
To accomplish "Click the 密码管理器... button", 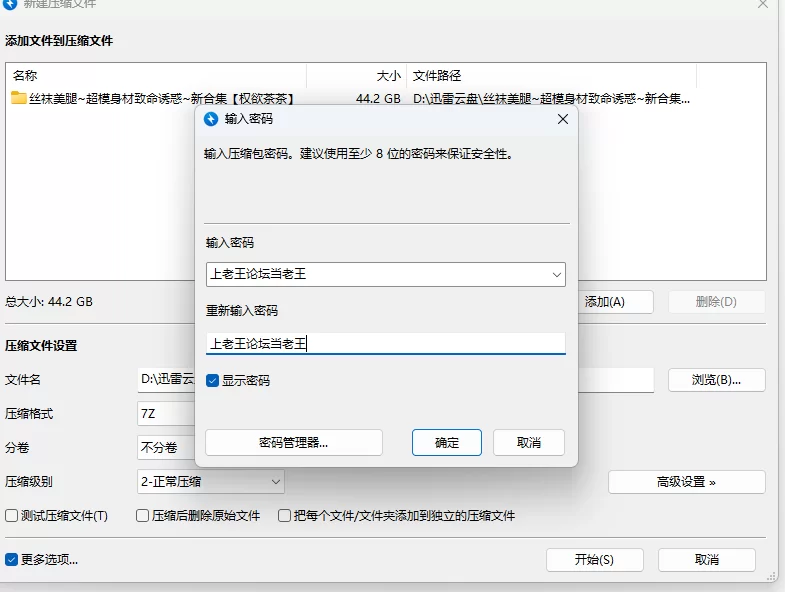I will [x=293, y=443].
